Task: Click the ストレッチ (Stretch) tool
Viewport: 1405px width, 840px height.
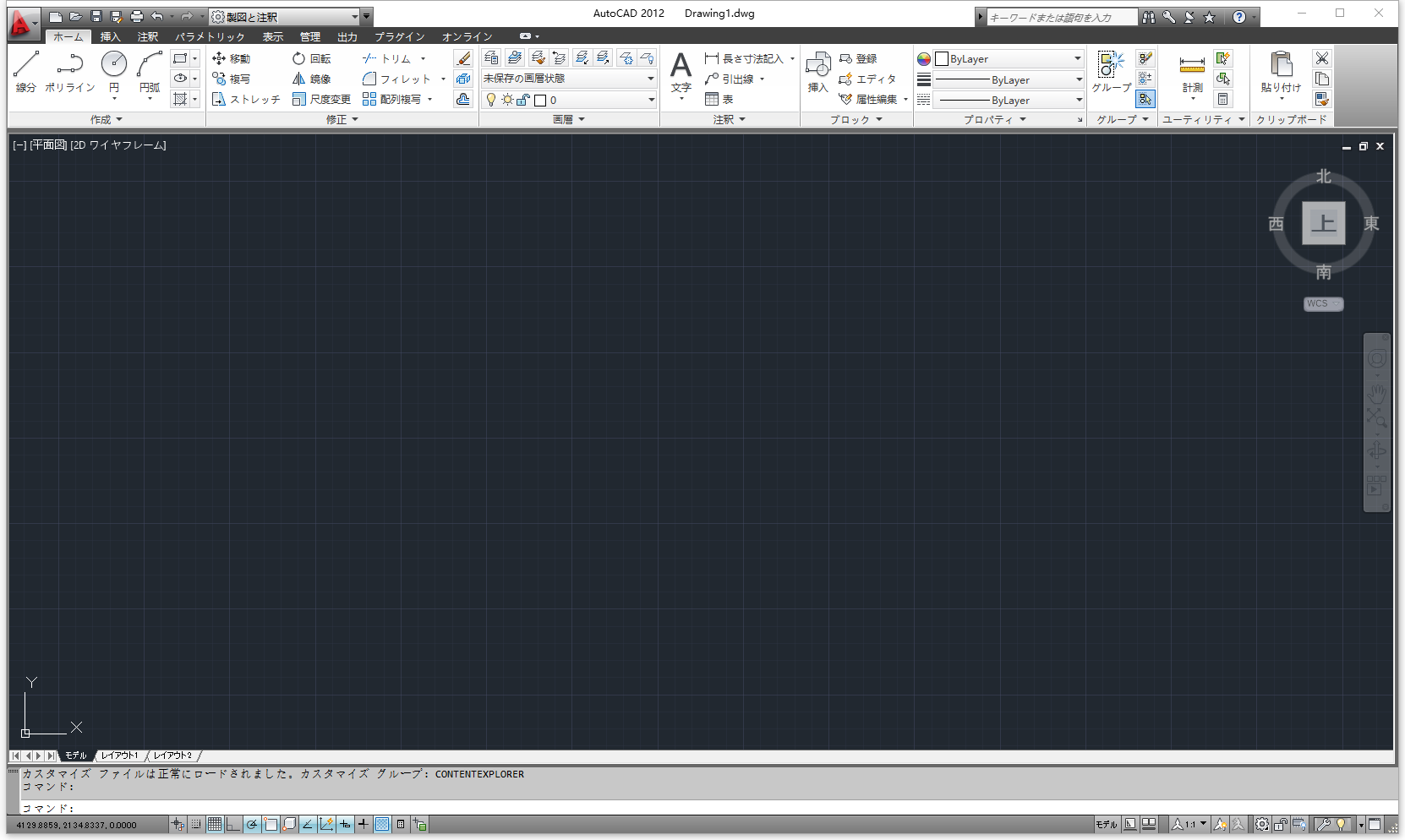Action: (x=246, y=99)
